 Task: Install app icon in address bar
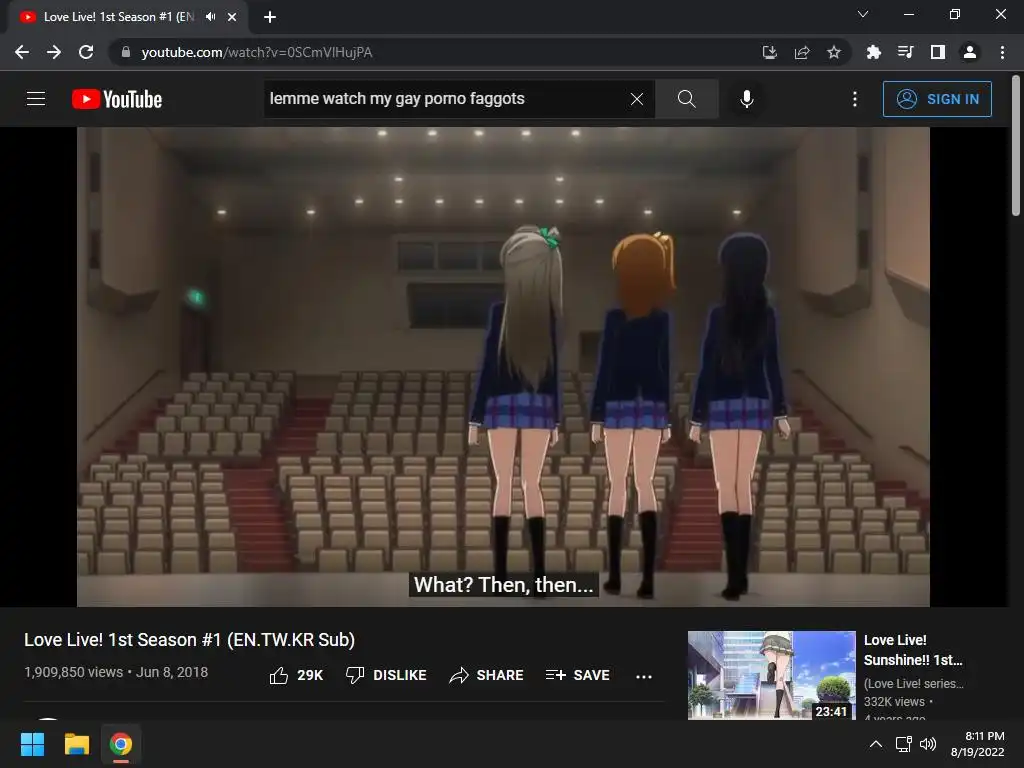point(770,52)
